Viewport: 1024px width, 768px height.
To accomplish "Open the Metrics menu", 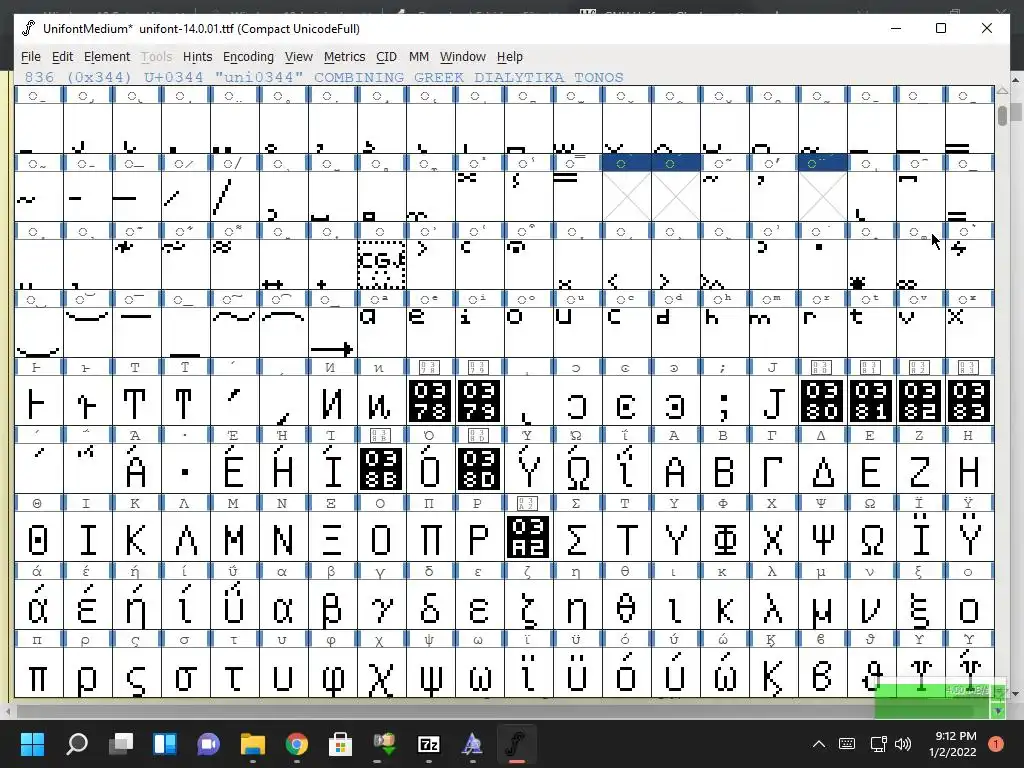I will tap(344, 57).
